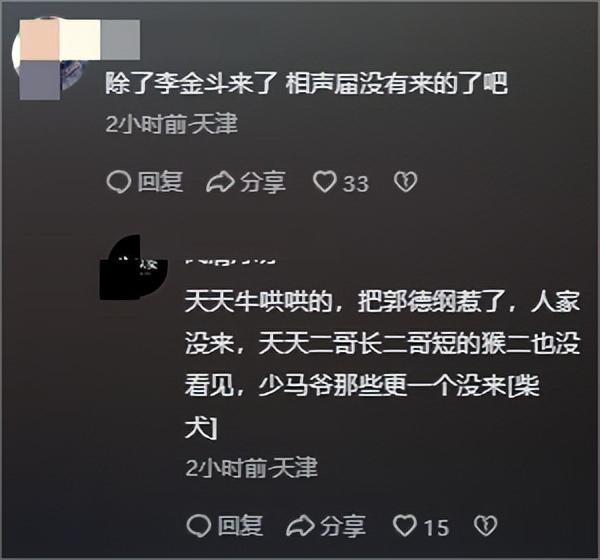Like the 郭德纲 reply with 15 likes
Viewport: 600px width, 560px height.
coord(404,526)
